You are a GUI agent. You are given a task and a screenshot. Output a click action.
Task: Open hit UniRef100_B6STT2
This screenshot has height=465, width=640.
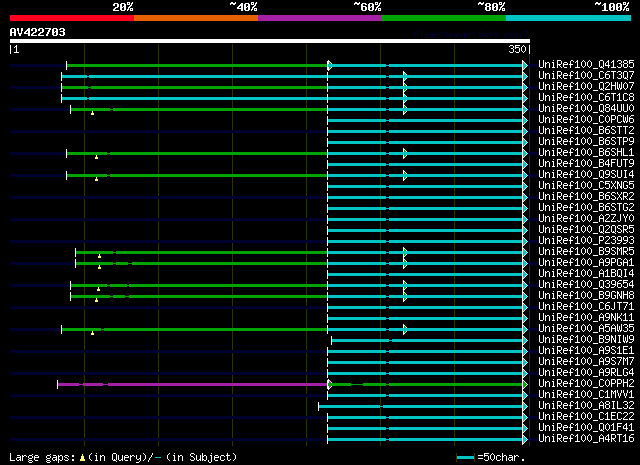tap(586, 131)
